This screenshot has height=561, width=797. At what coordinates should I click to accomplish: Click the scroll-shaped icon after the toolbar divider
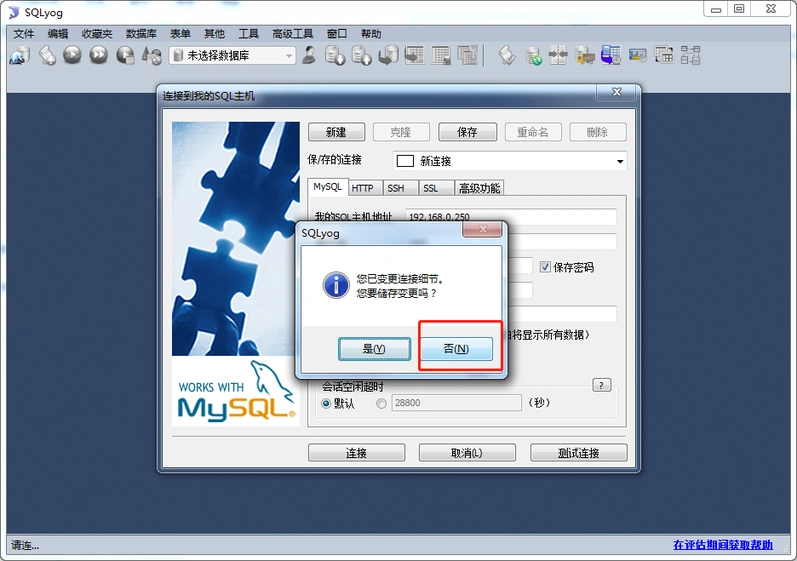click(x=507, y=55)
